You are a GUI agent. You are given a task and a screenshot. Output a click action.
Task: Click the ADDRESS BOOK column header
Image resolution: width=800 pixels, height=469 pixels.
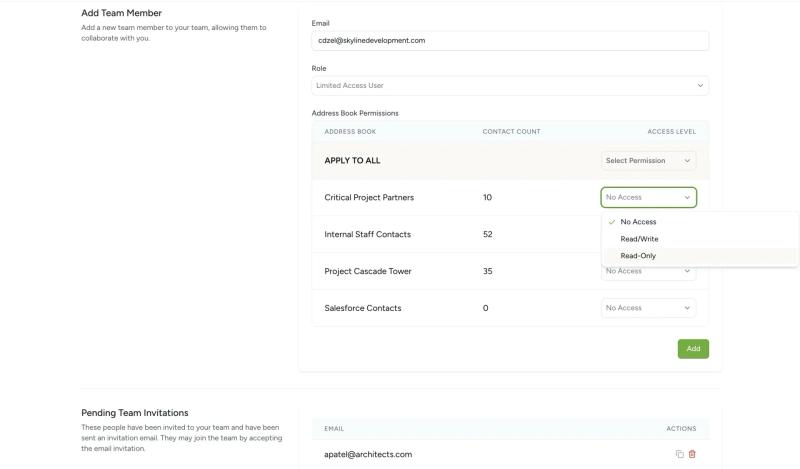[x=350, y=132]
